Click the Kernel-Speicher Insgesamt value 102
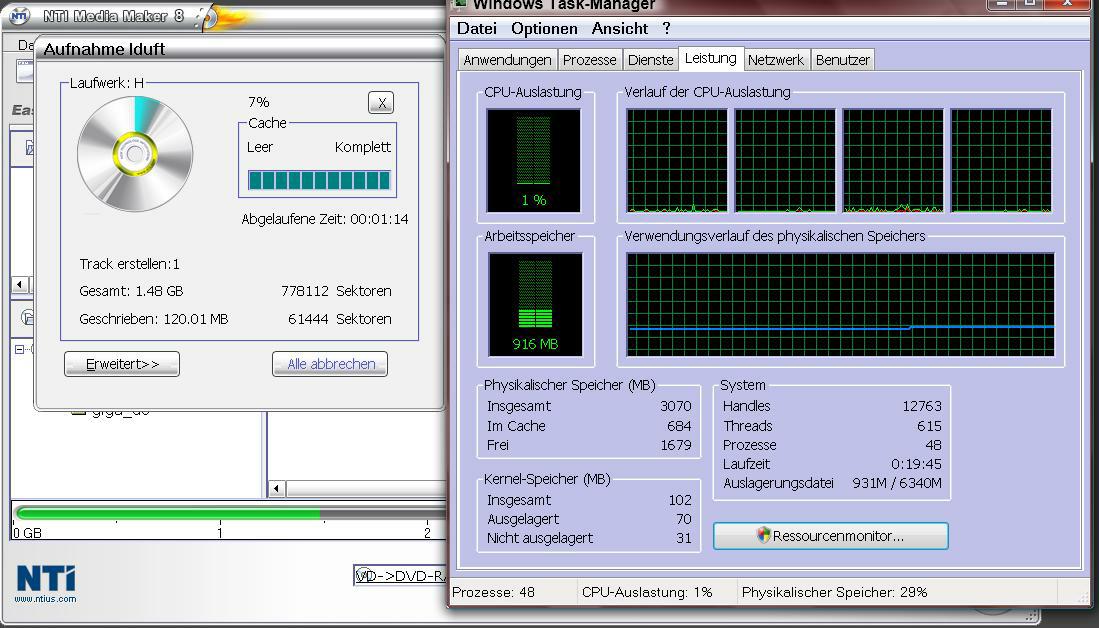This screenshot has width=1099, height=628. tap(680, 500)
